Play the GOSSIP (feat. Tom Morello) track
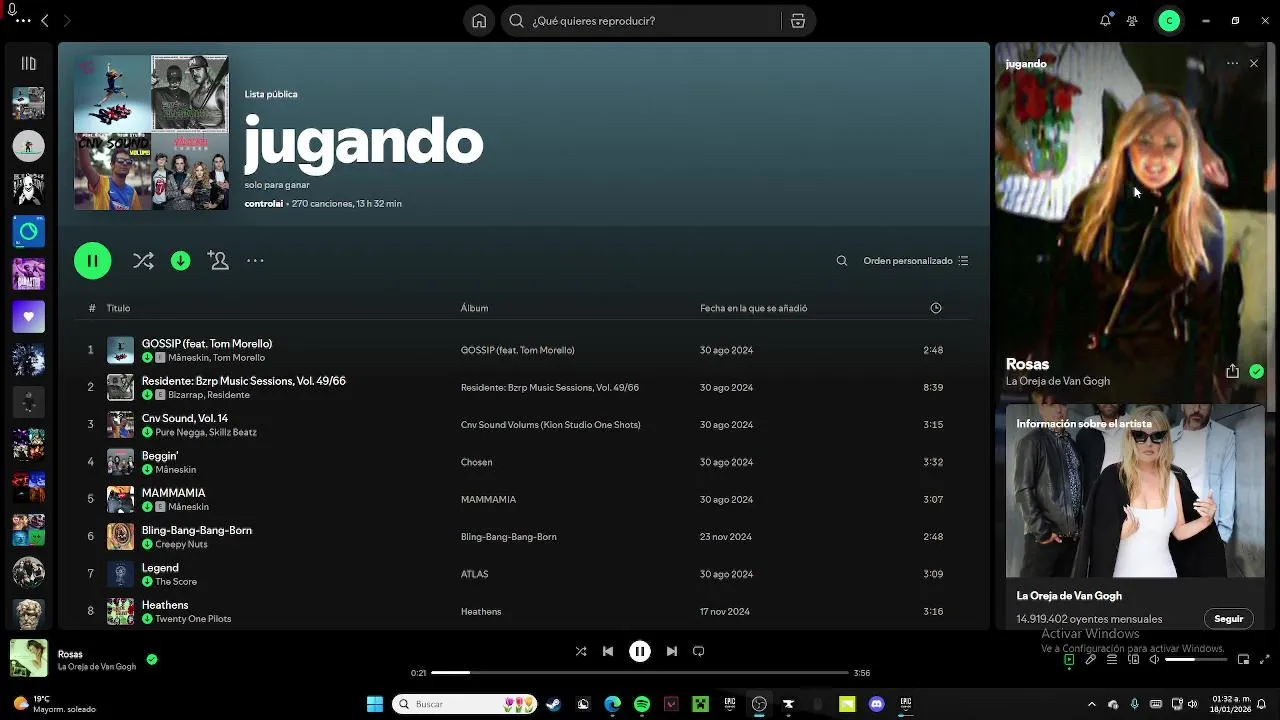Viewport: 1280px width, 720px height. pyautogui.click(x=207, y=344)
